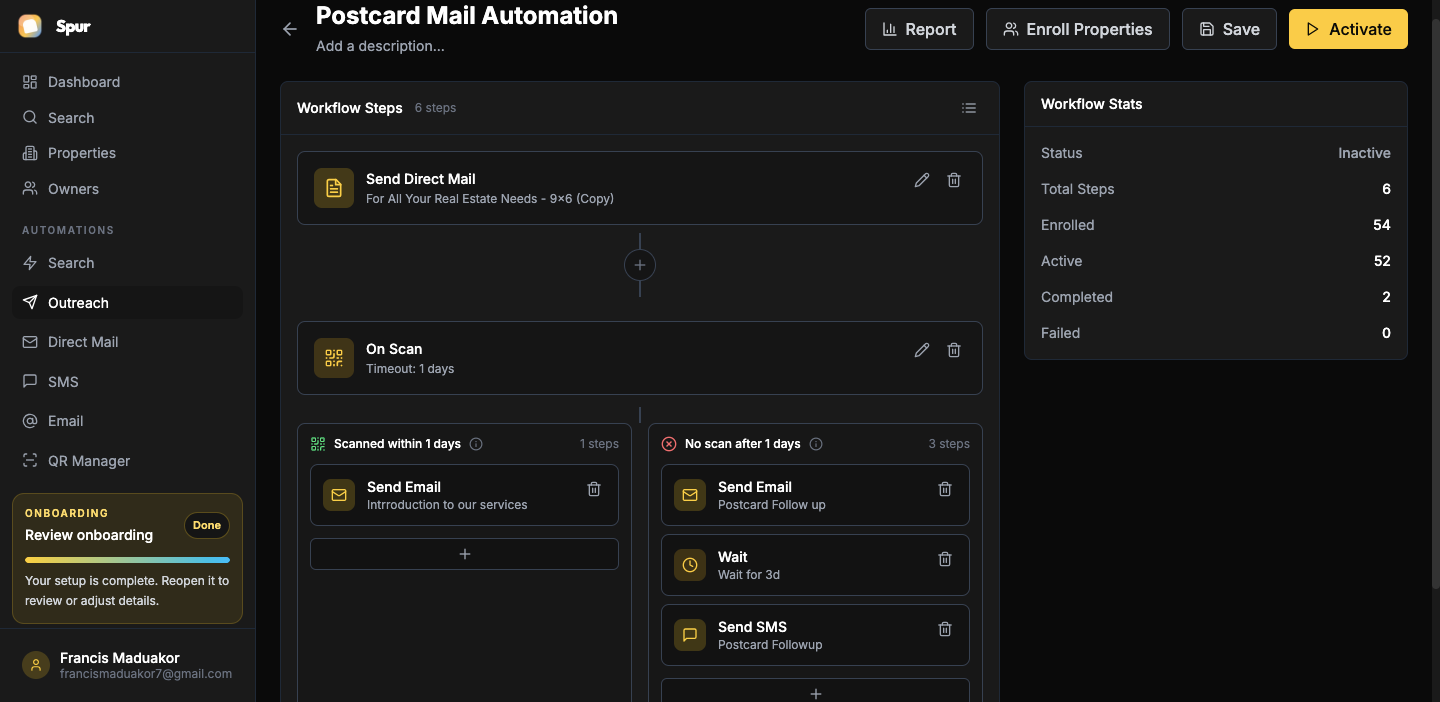Open Owners in sidebar
Image resolution: width=1440 pixels, height=702 pixels.
pyautogui.click(x=127, y=189)
